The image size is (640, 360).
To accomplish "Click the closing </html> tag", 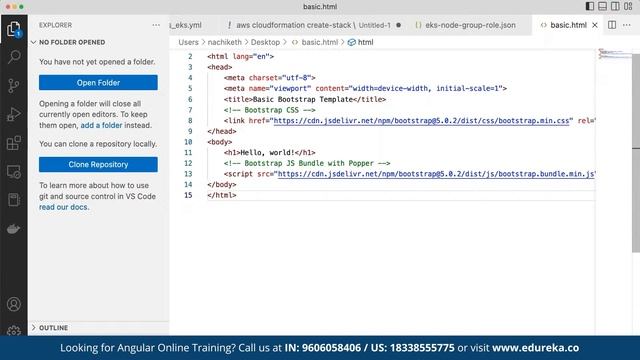I will point(222,195).
